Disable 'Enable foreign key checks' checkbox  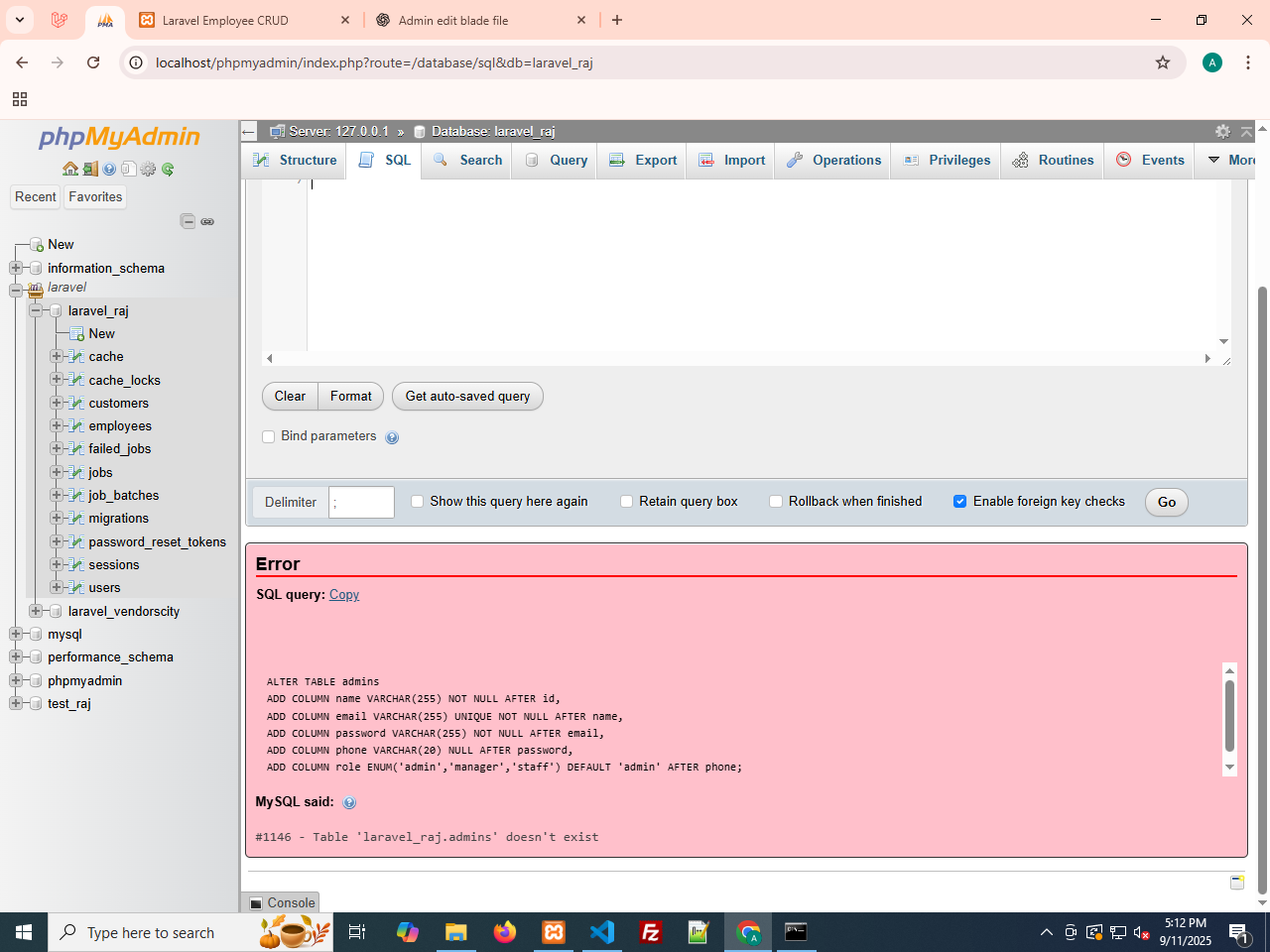click(x=959, y=502)
